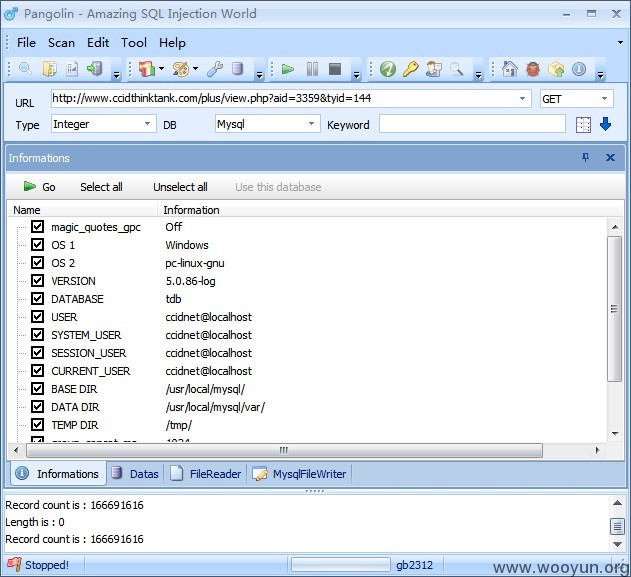Viewport: 631px width, 577px height.
Task: Click the red bug toolbar icon
Action: tap(533, 69)
